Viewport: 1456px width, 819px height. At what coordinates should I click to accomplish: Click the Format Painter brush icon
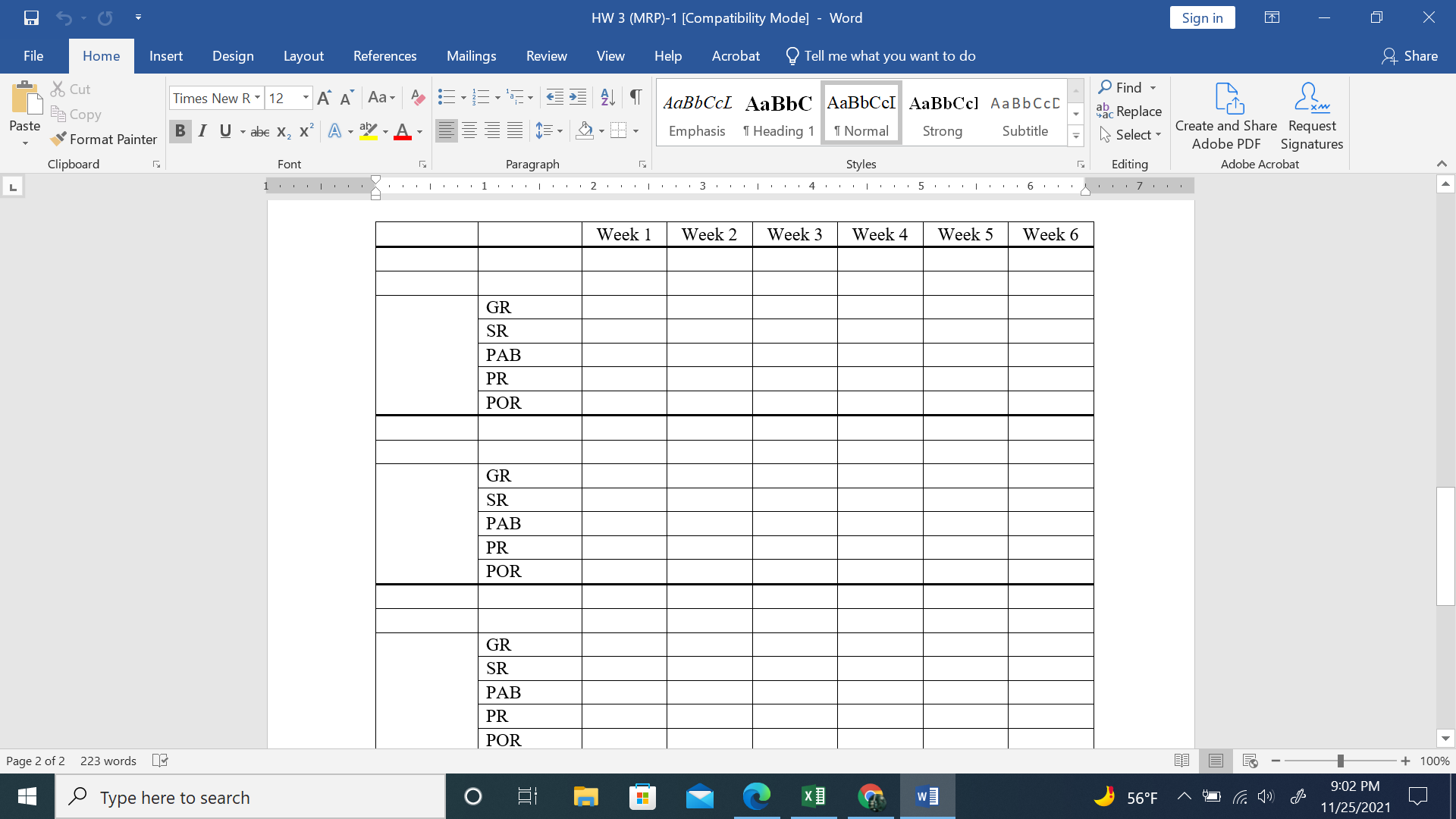(x=58, y=139)
